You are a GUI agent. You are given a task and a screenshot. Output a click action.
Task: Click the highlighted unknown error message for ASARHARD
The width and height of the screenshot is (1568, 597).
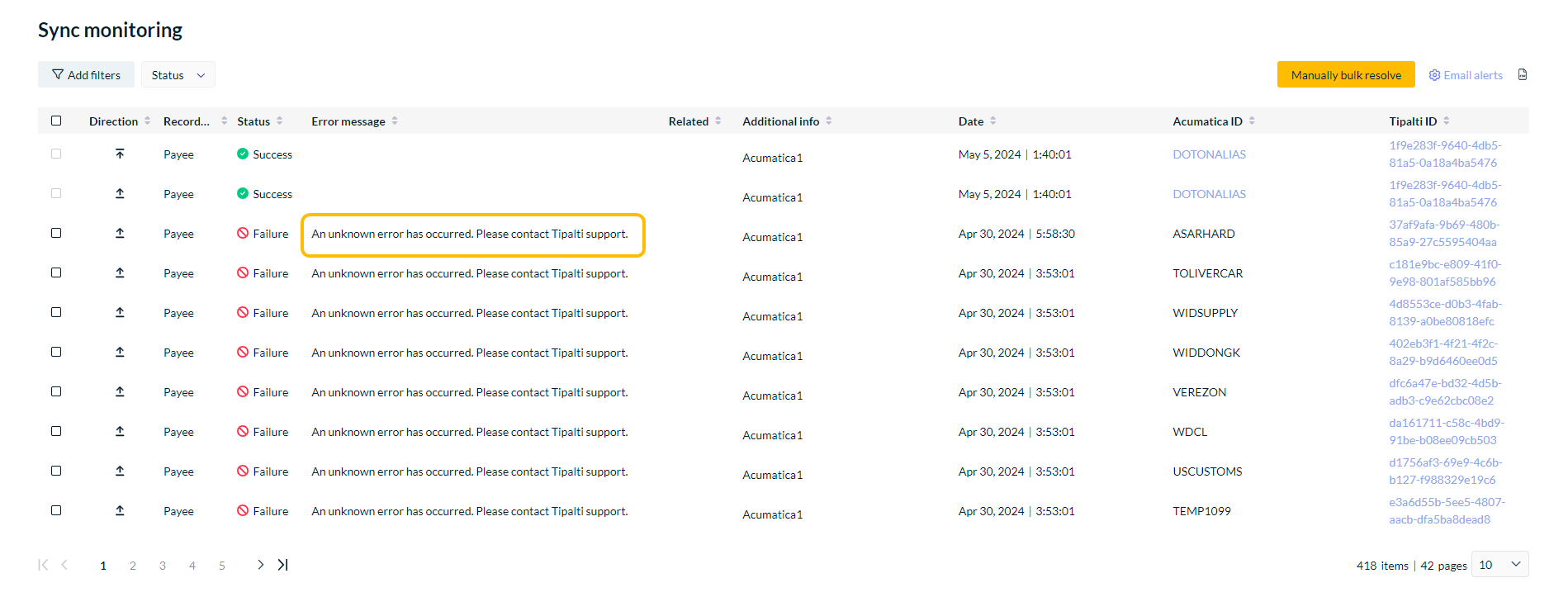click(x=470, y=235)
